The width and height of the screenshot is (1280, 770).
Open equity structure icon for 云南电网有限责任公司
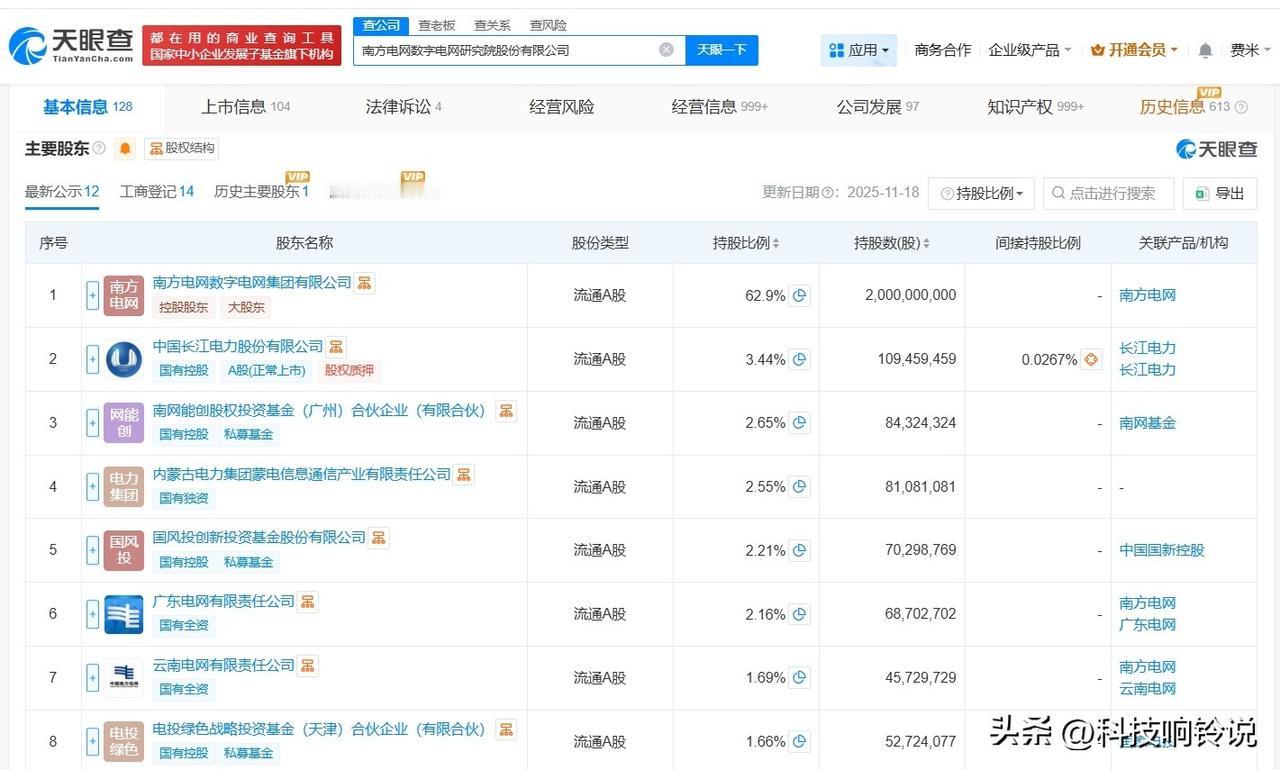click(x=308, y=665)
